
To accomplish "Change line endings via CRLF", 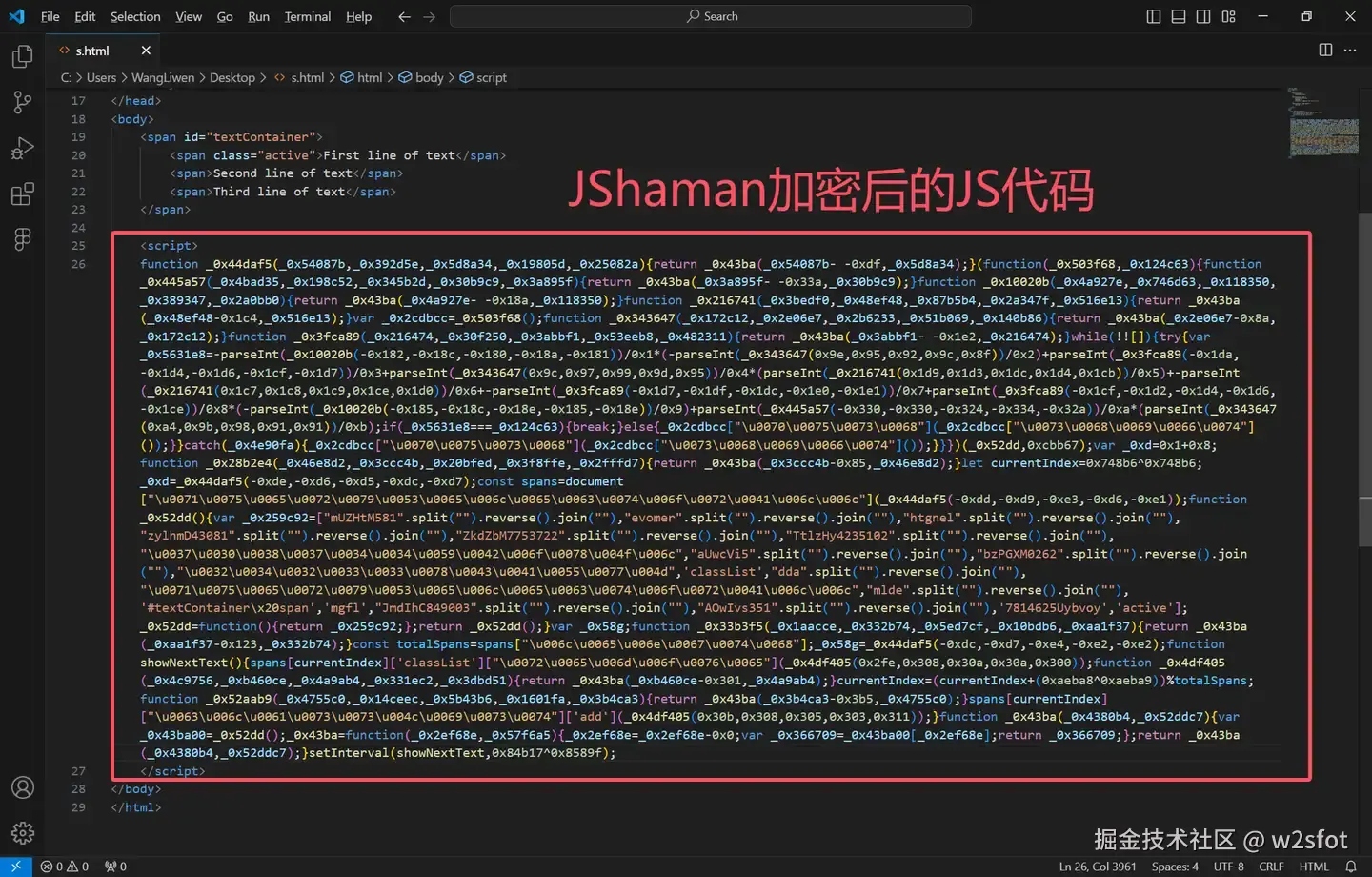I will coord(1271,867).
